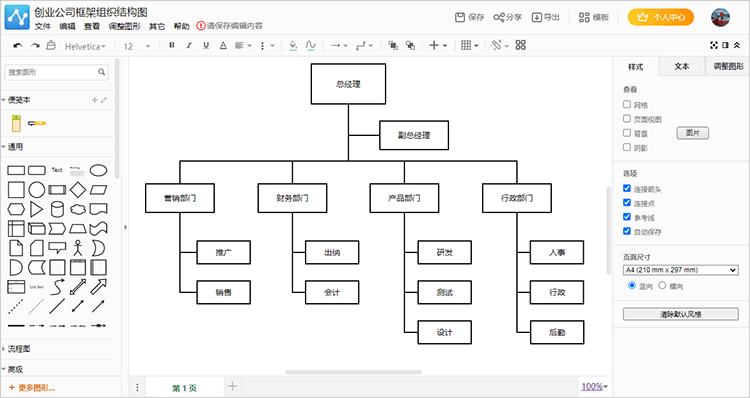
Task: Select the callout speech bubble shape
Action: pyautogui.click(x=57, y=248)
